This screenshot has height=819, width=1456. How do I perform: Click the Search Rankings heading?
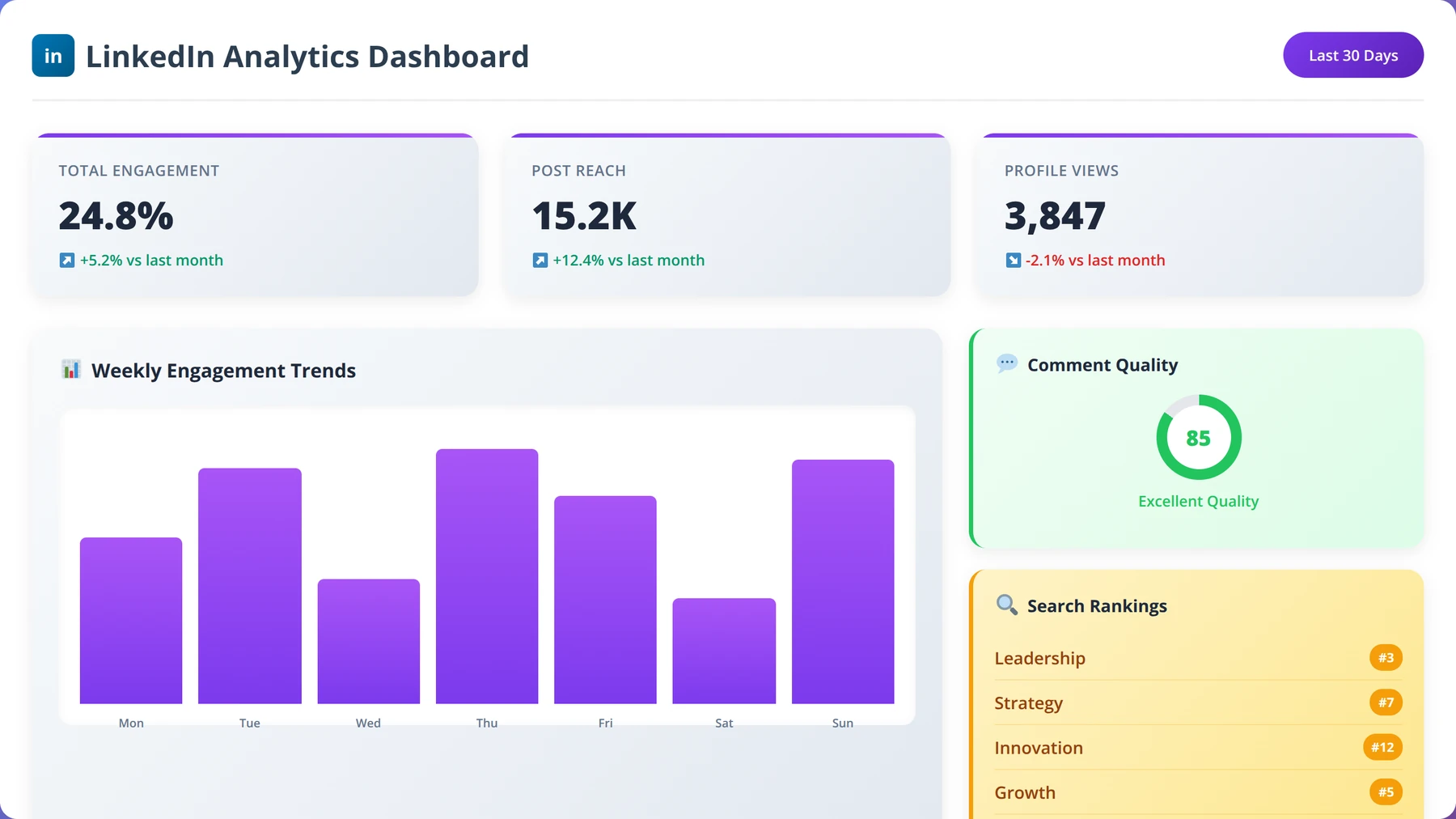click(x=1097, y=606)
